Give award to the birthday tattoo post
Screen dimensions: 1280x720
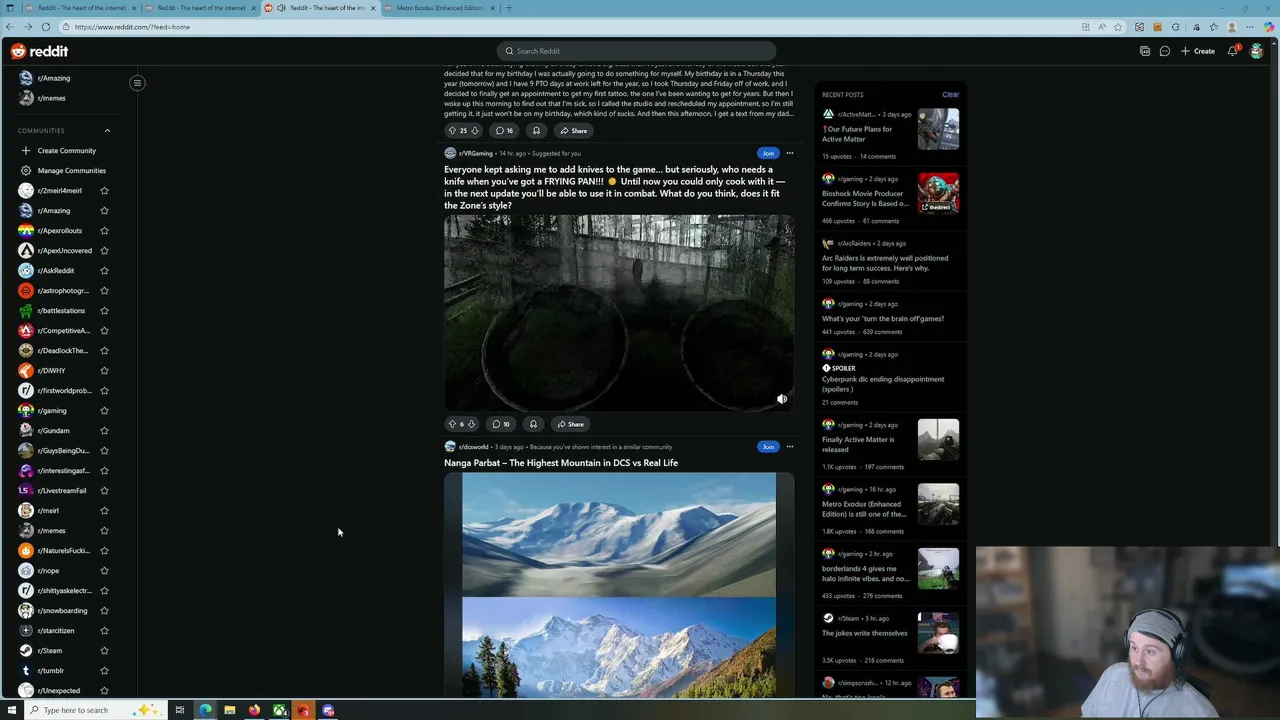tap(536, 130)
